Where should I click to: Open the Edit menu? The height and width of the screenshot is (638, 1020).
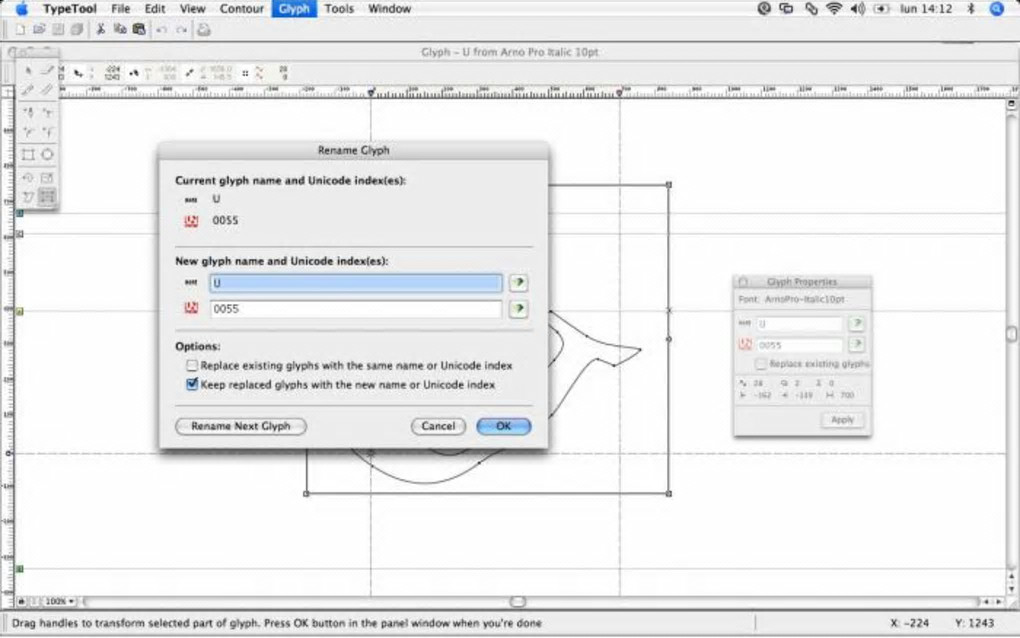155,8
